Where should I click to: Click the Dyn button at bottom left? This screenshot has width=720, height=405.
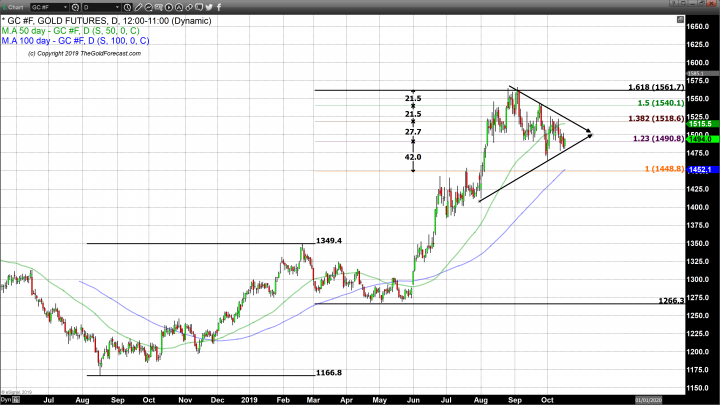click(x=6, y=400)
